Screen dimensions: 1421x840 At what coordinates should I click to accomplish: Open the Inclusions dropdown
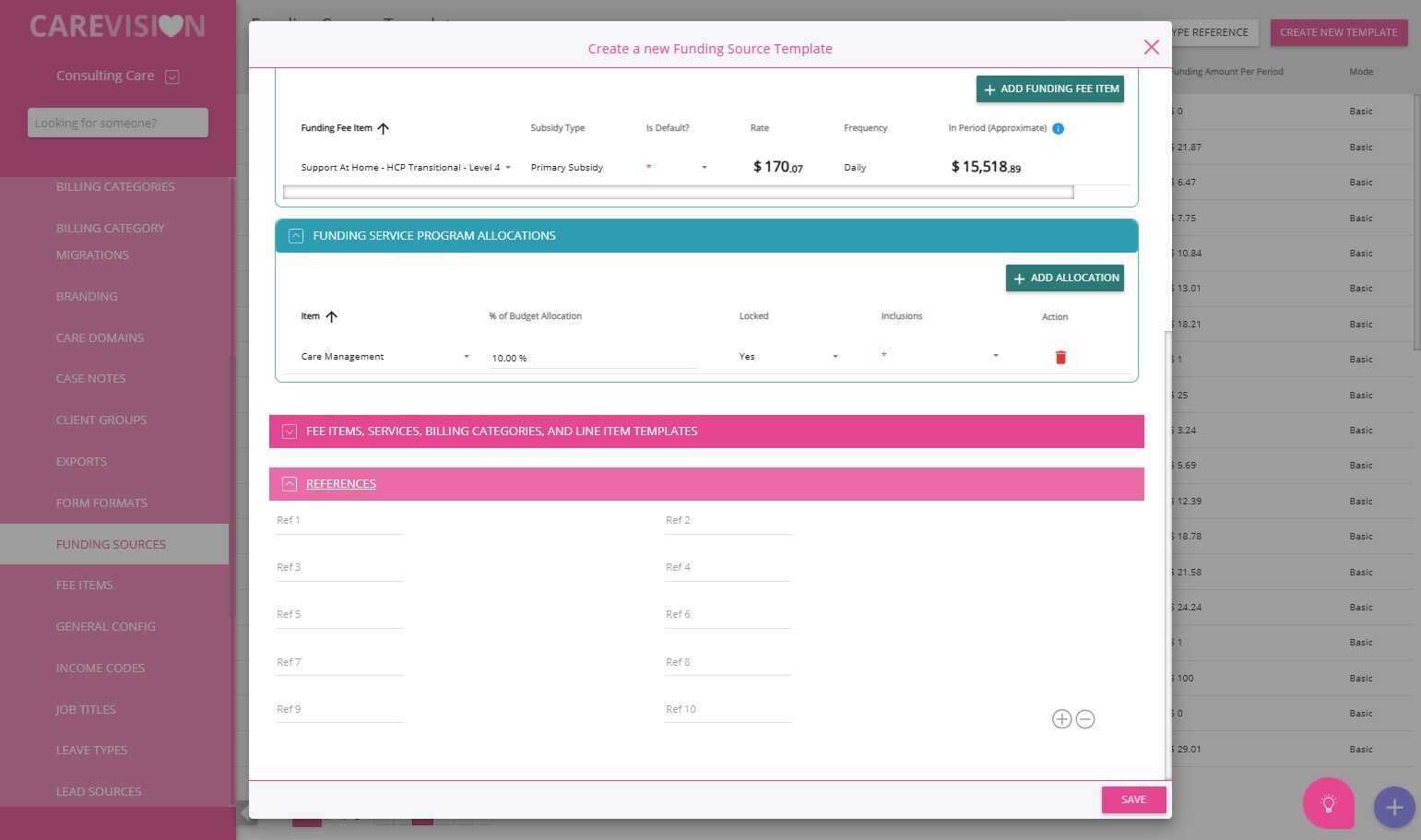(x=940, y=356)
